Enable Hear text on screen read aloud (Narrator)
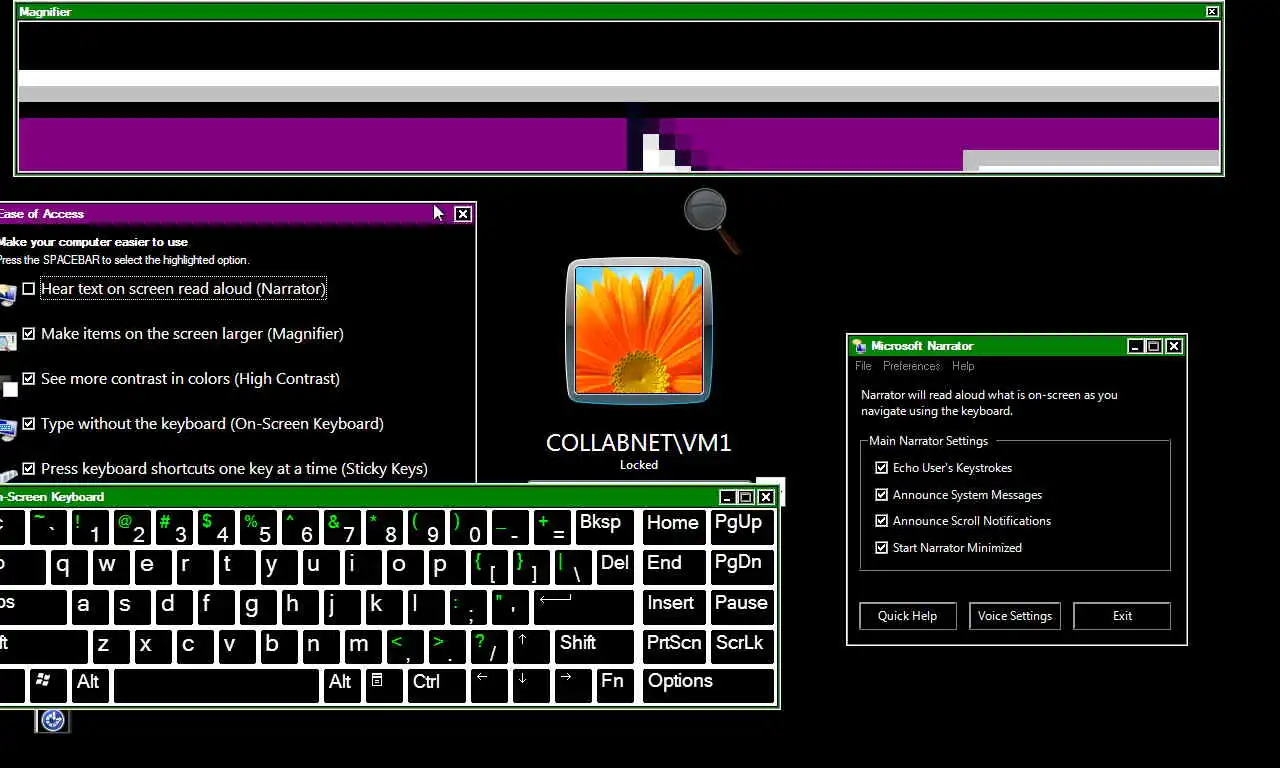Viewport: 1280px width, 768px height. tap(29, 289)
